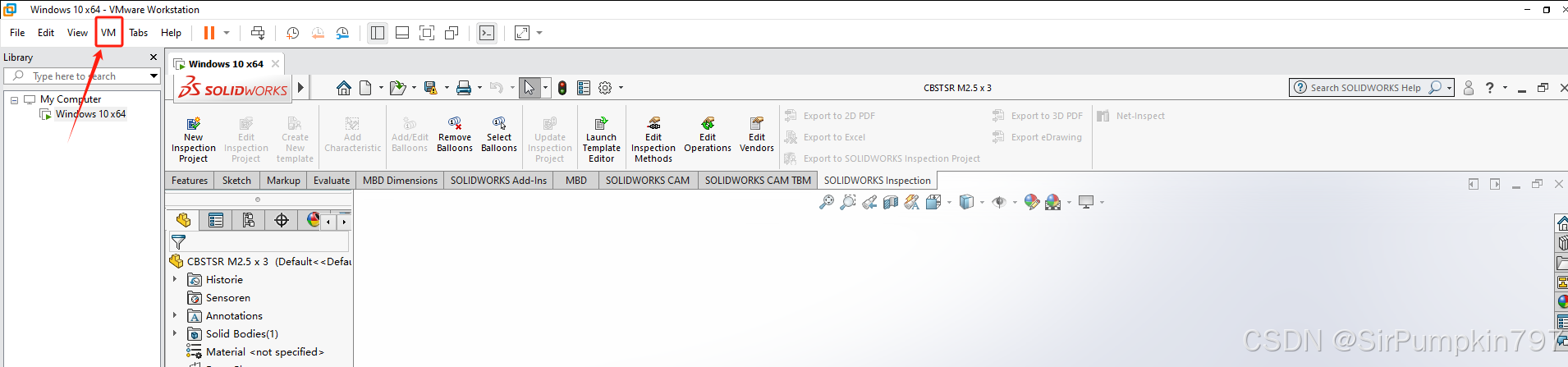Click the Rebuild traffic light icon

click(562, 88)
